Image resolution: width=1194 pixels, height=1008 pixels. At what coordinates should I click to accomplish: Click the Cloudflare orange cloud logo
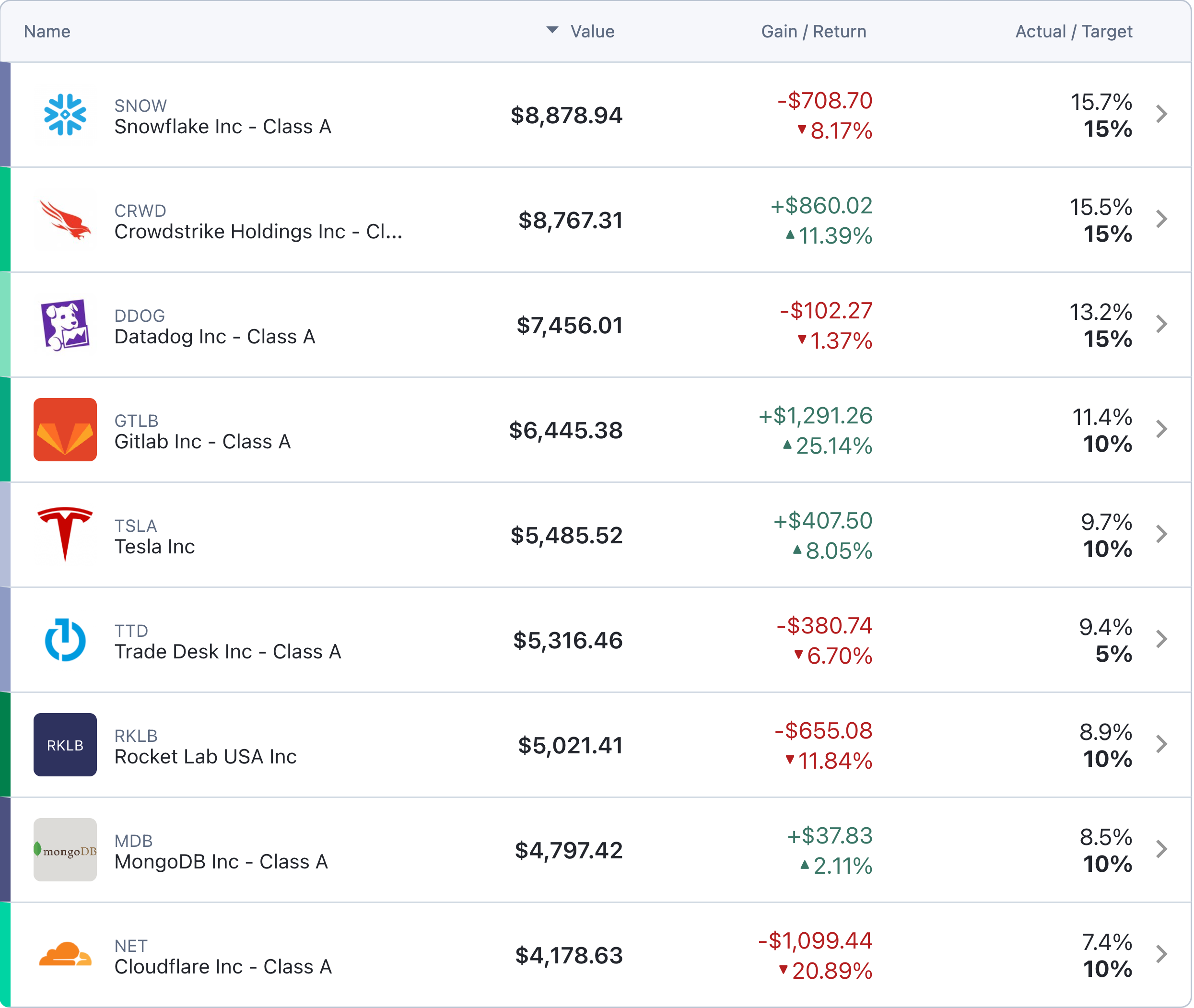(65, 954)
